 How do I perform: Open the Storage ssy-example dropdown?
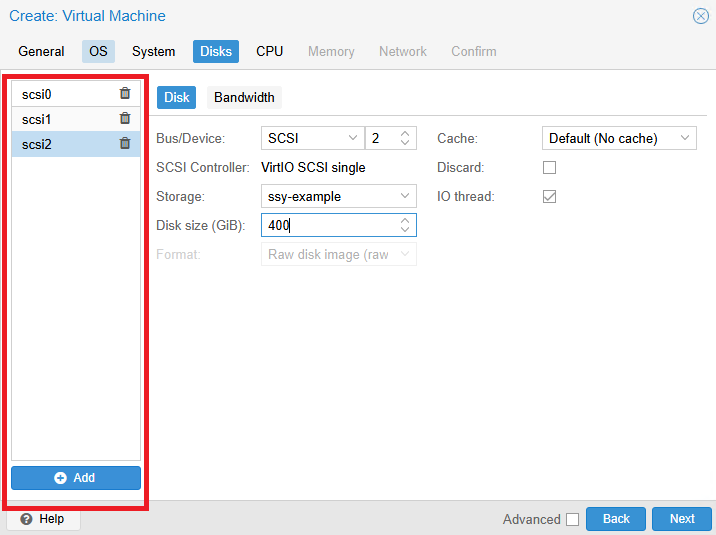[338, 197]
